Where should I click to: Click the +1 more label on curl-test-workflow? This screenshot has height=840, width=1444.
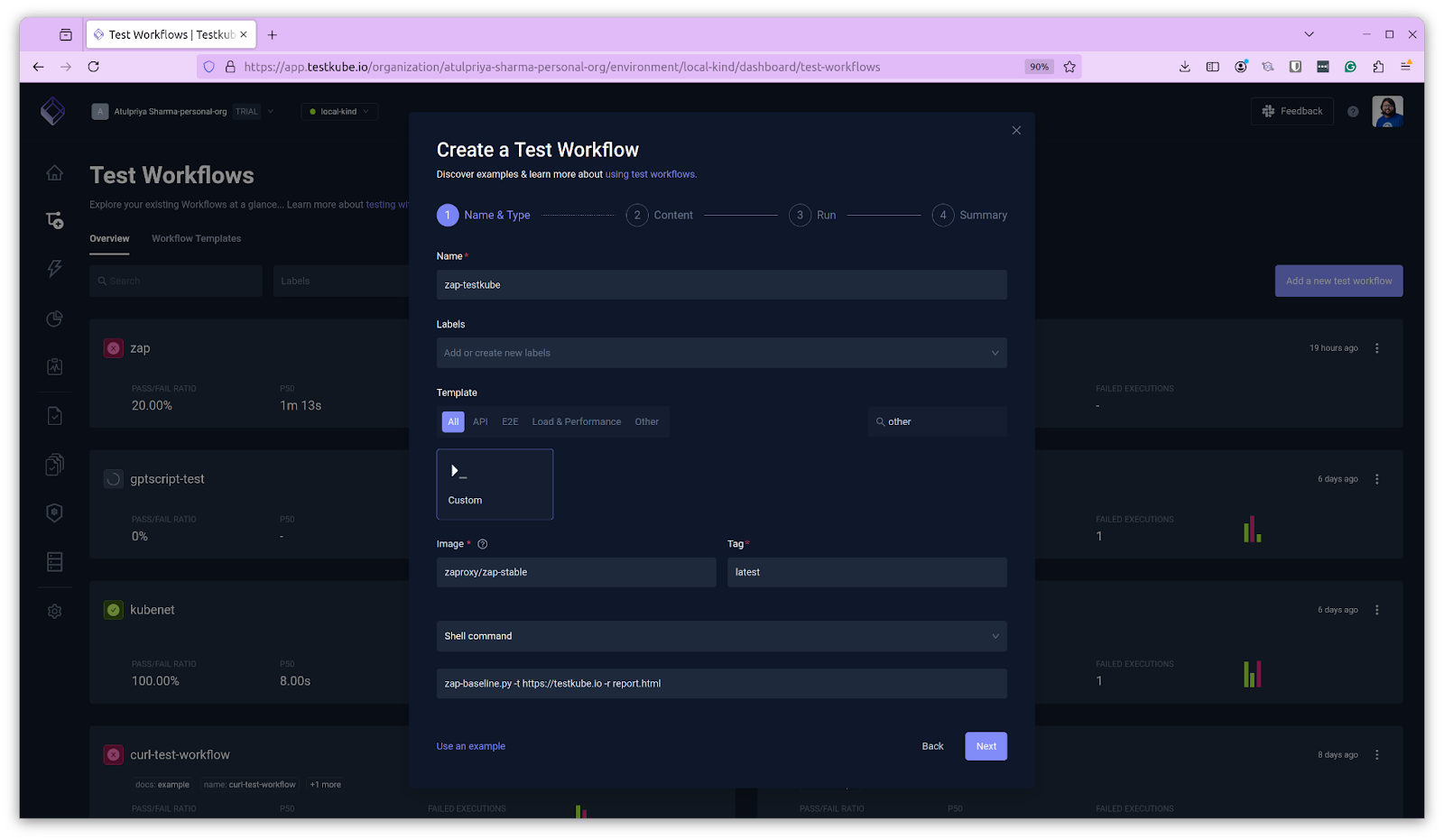[x=326, y=785]
